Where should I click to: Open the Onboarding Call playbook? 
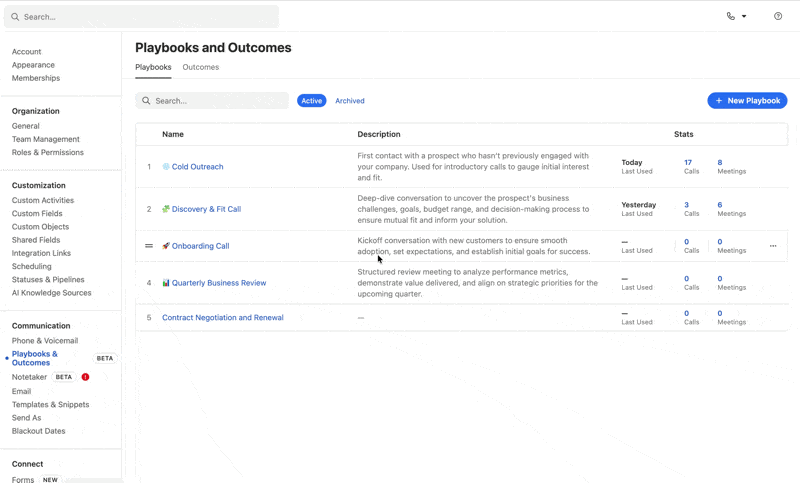click(201, 246)
